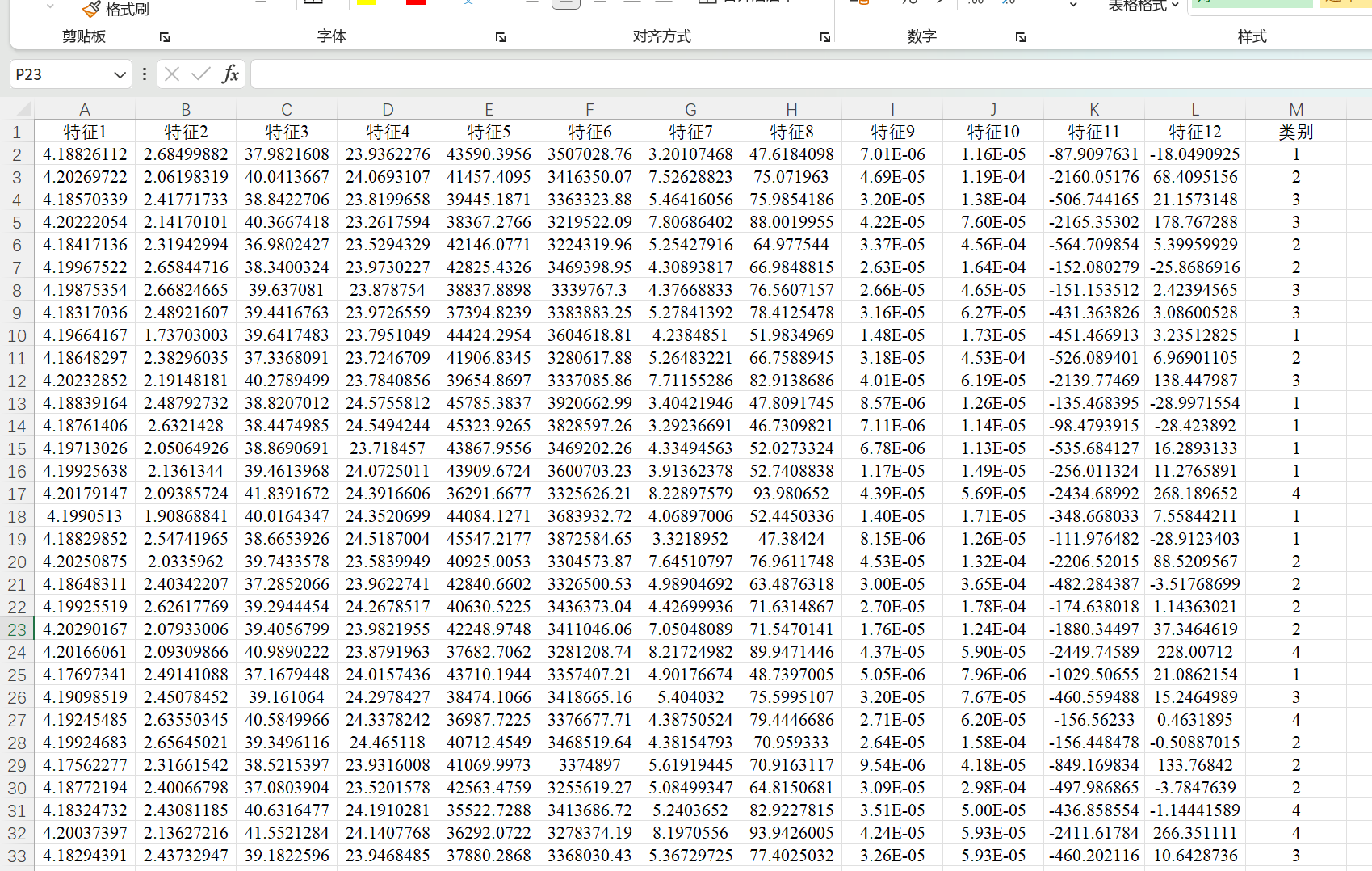Click the 类别 header cell
The height and width of the screenshot is (871, 1372).
(x=1296, y=132)
